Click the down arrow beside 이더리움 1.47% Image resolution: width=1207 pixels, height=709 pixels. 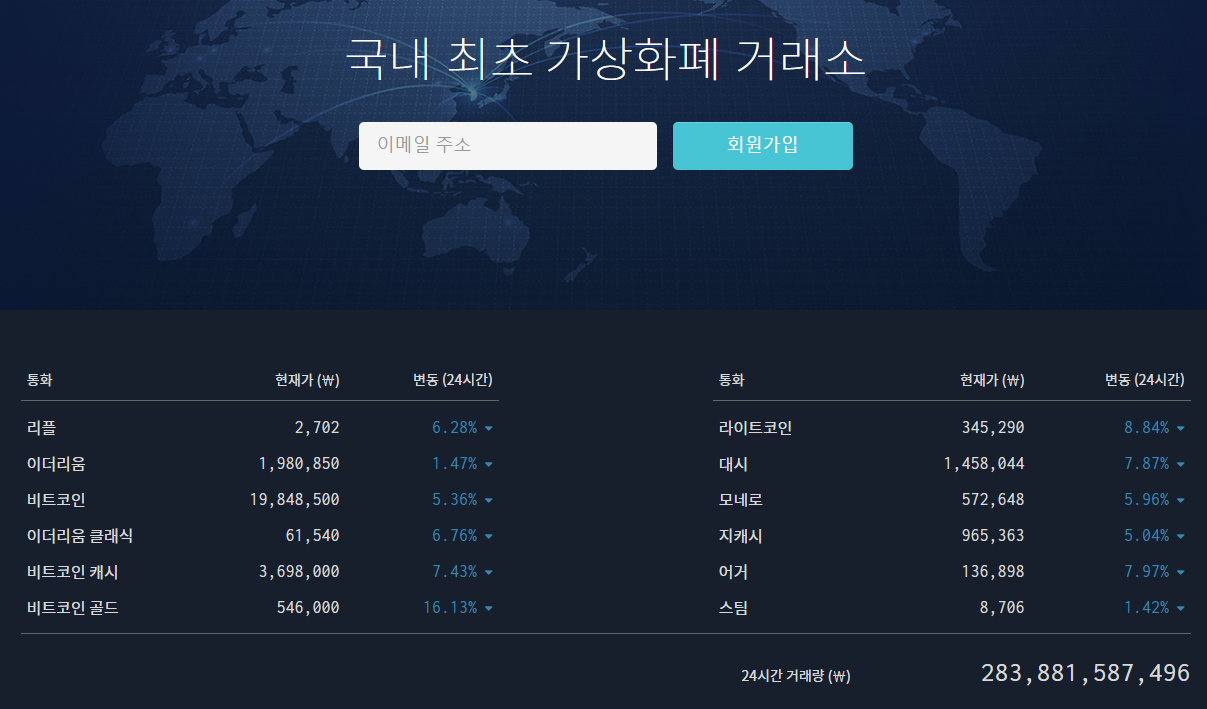(488, 465)
